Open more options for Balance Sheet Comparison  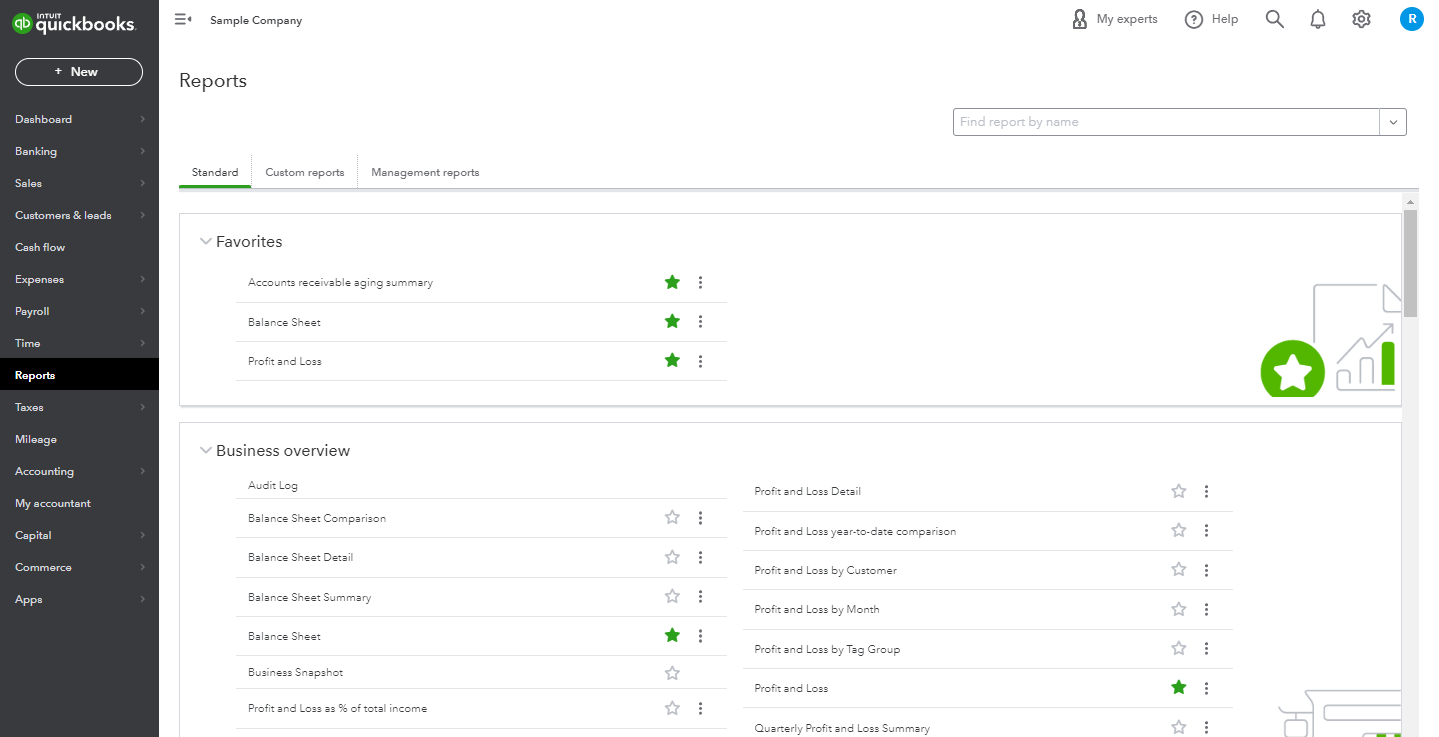(700, 518)
